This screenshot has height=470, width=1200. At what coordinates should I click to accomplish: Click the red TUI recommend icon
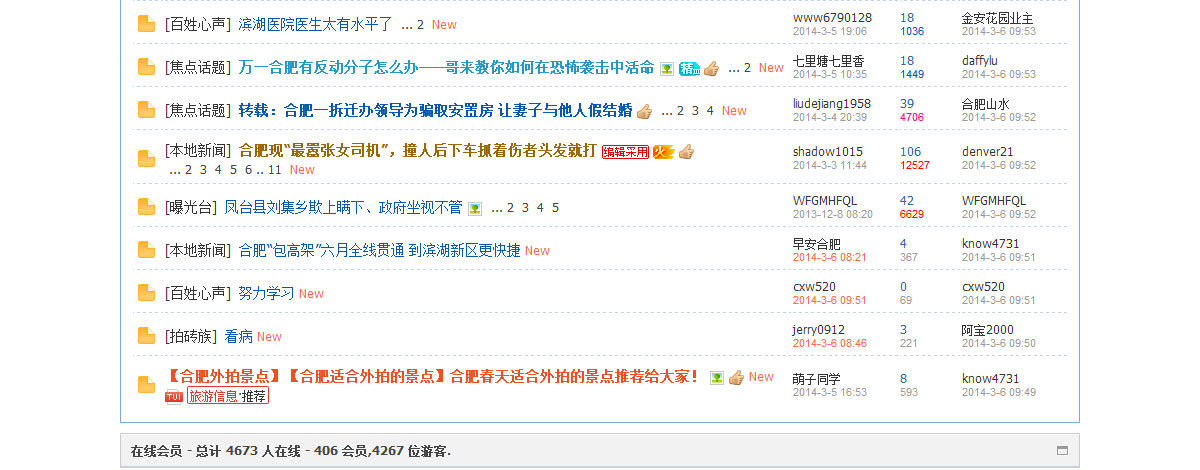coord(174,397)
